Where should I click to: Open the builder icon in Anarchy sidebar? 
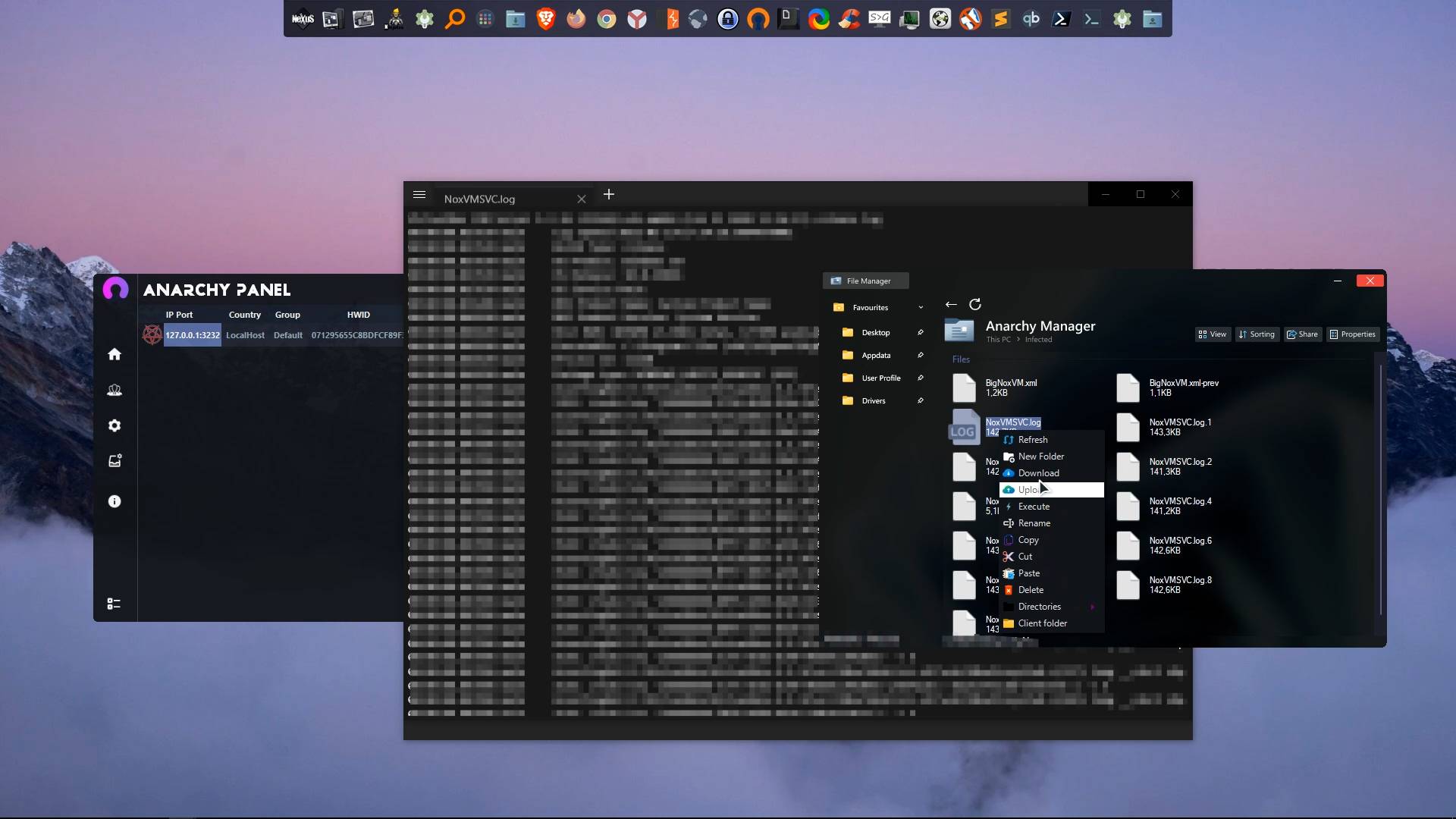[115, 461]
